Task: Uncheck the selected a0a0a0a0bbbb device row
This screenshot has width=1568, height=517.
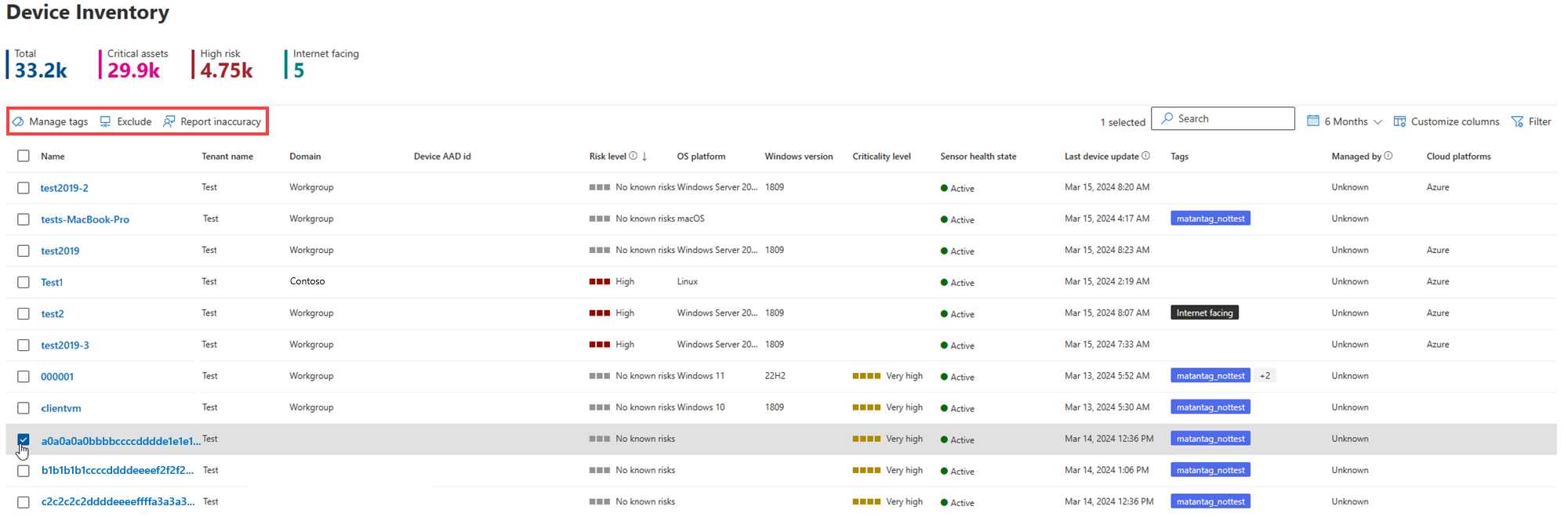Action: coord(24,439)
